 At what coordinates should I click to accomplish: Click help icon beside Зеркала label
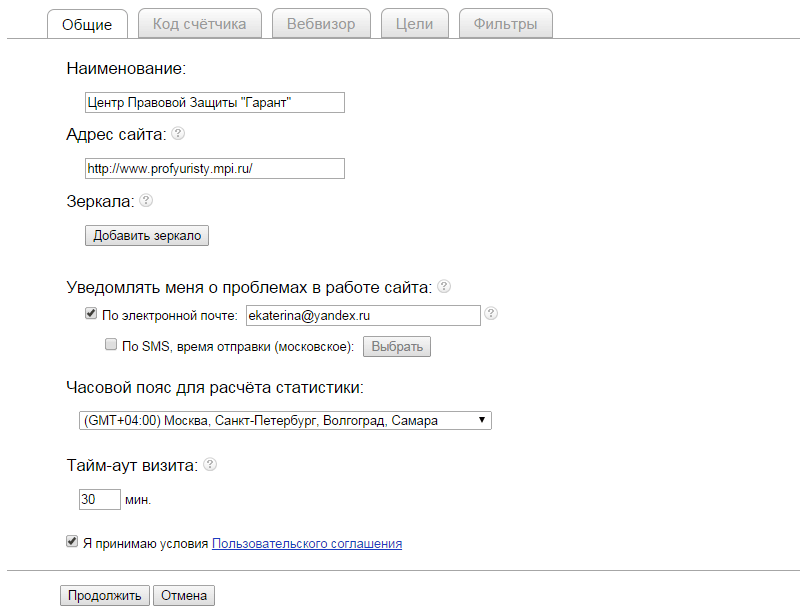pos(146,200)
